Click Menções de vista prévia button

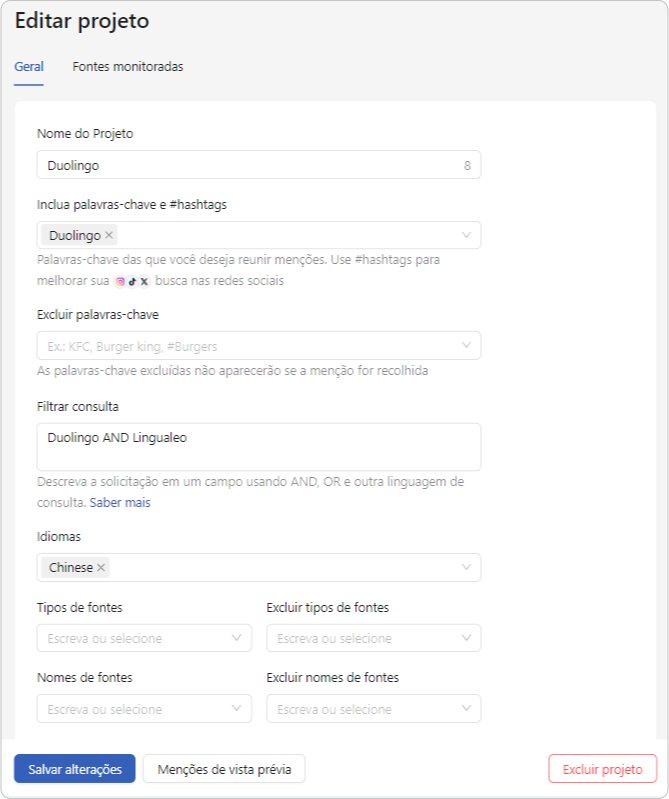224,768
